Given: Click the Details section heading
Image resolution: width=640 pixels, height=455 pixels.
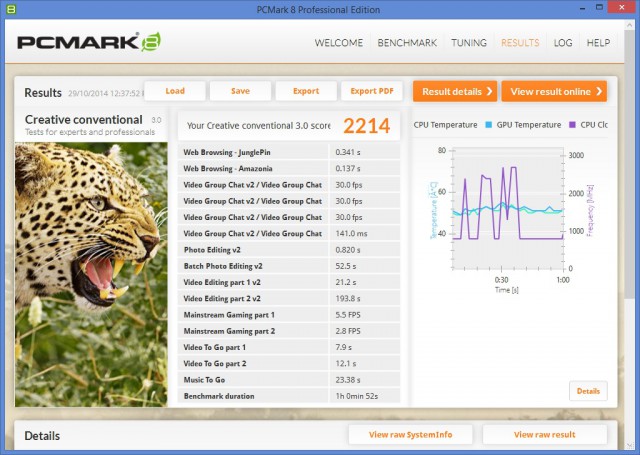Looking at the screenshot, I should 42,435.
